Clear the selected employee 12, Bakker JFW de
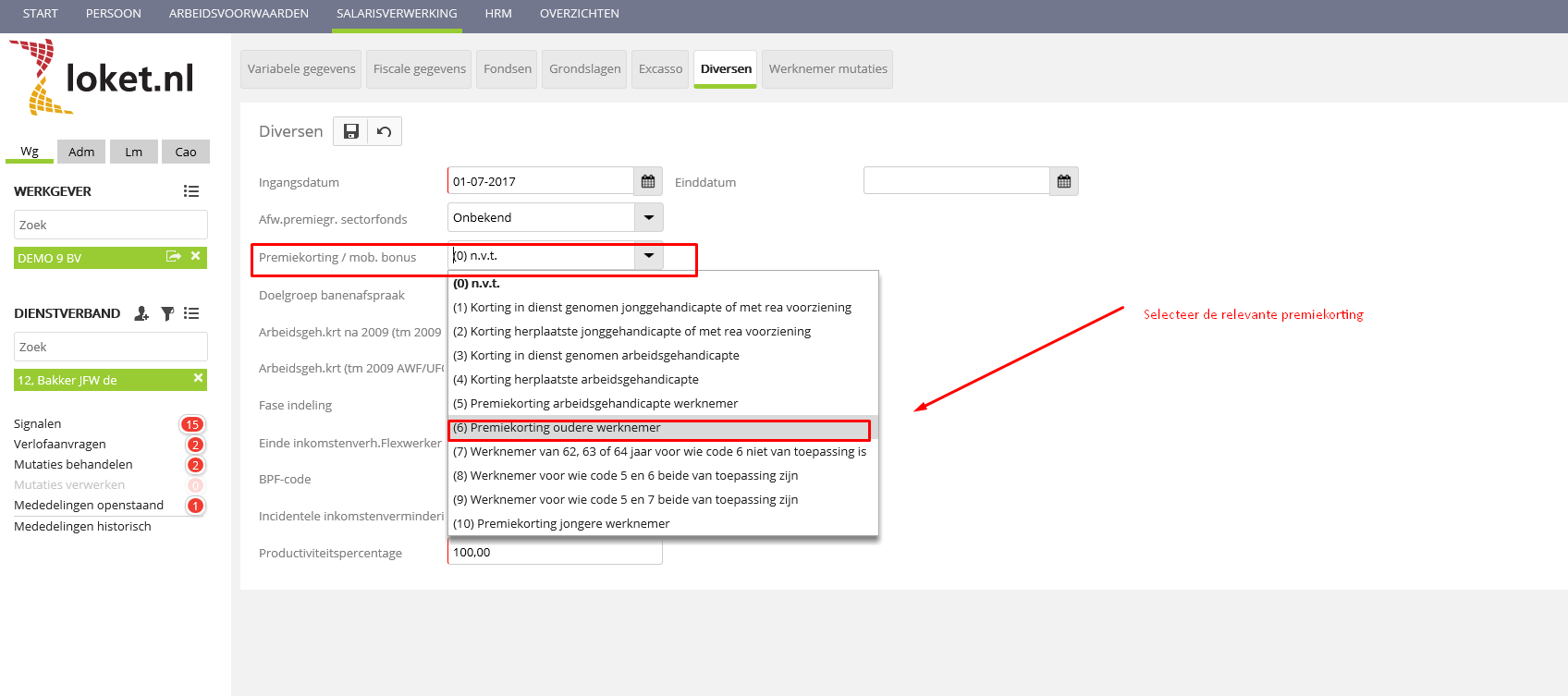This screenshot has width=1568, height=696. (198, 378)
